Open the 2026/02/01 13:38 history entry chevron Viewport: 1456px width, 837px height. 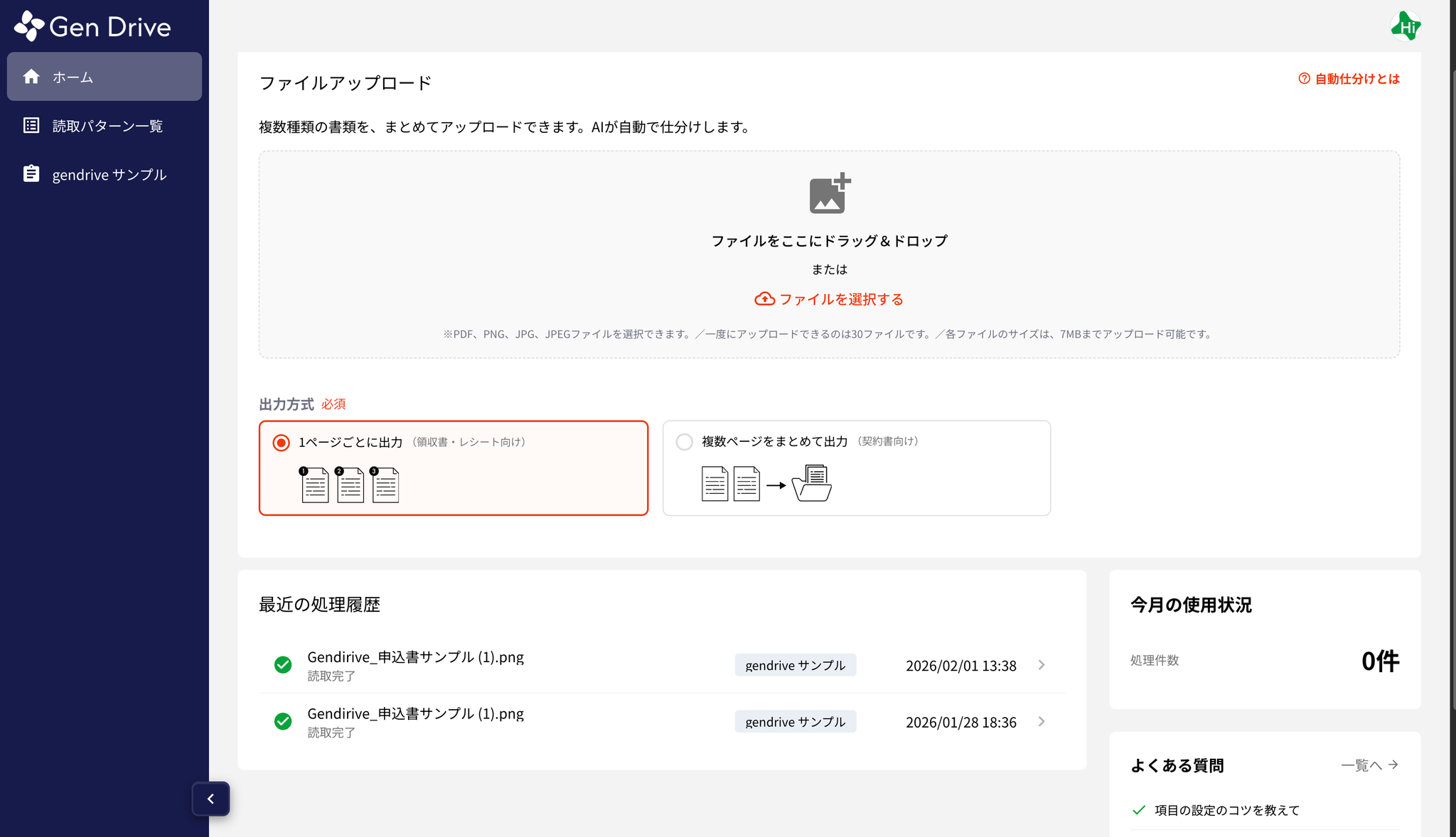pyautogui.click(x=1042, y=665)
